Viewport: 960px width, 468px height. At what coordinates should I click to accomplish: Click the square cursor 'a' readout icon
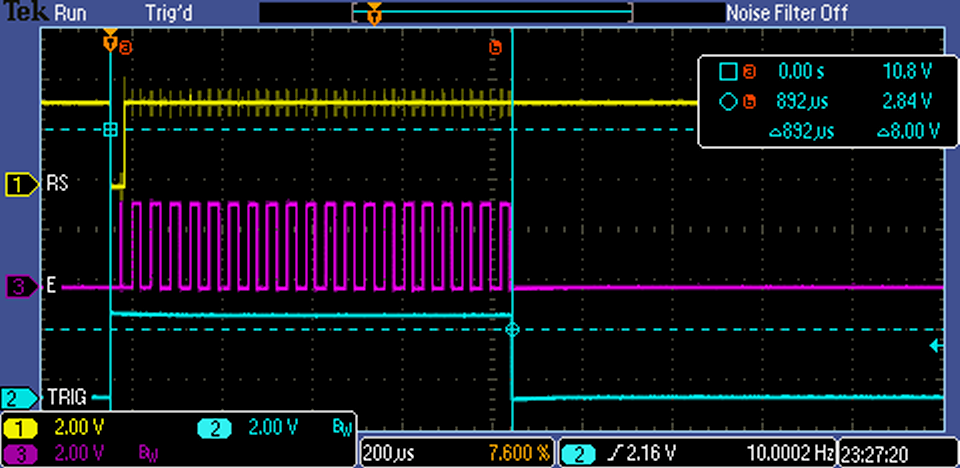click(728, 72)
